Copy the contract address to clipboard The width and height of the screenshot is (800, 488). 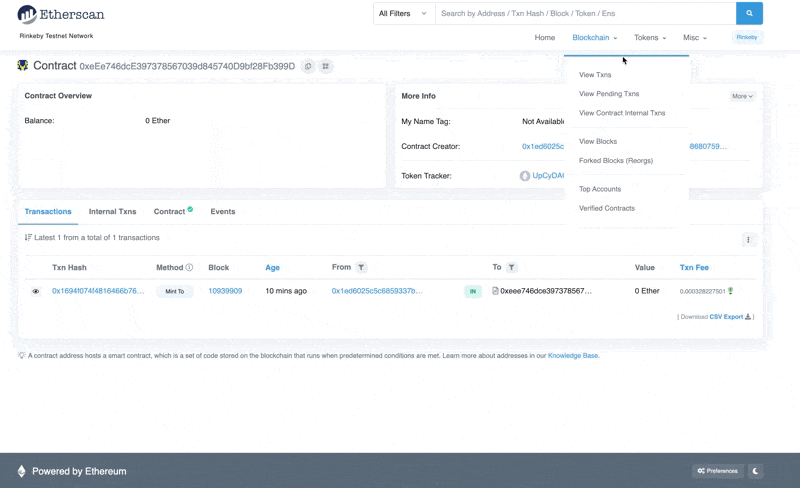click(x=308, y=66)
